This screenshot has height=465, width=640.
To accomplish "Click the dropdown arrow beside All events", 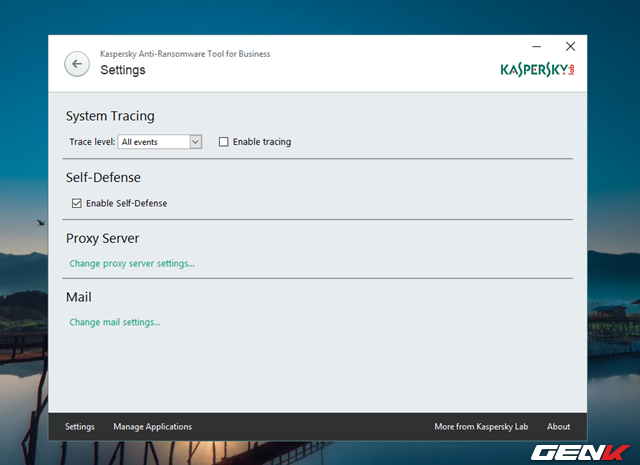I will pos(195,142).
